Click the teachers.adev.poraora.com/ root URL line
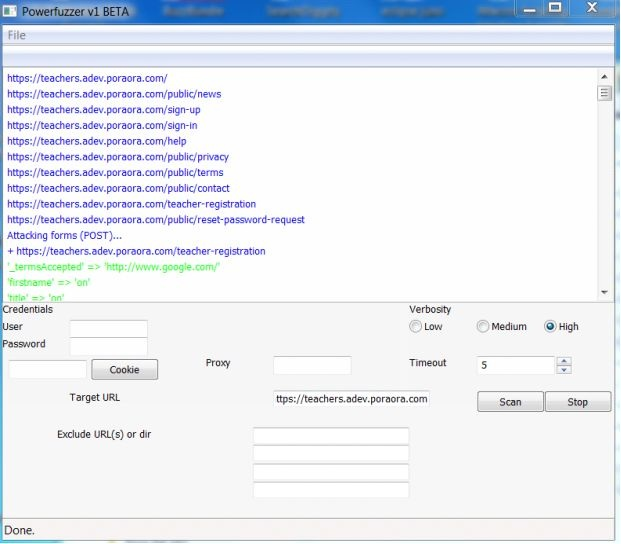The width and height of the screenshot is (621, 544). click(x=87, y=78)
